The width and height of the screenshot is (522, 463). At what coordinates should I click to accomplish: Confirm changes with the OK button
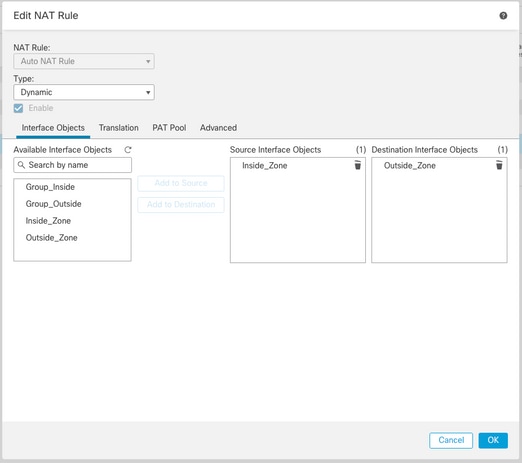[x=493, y=440]
